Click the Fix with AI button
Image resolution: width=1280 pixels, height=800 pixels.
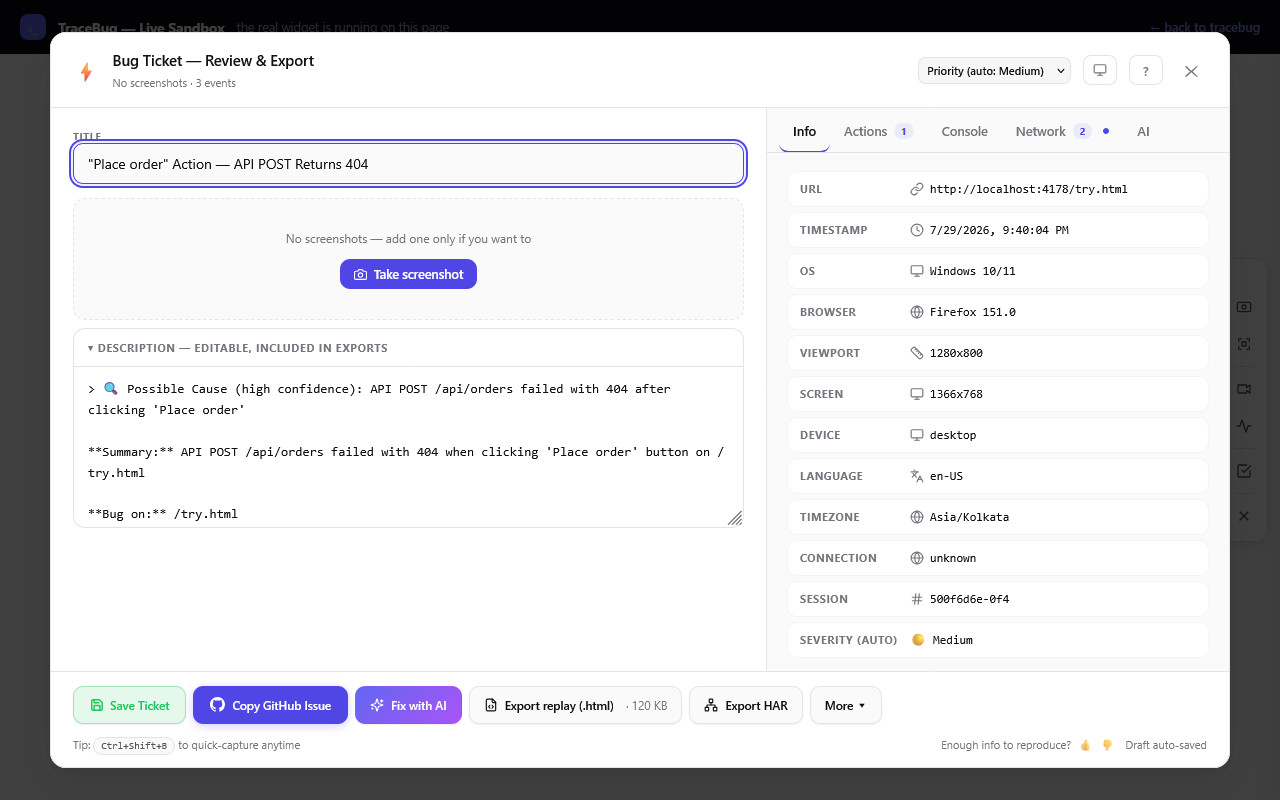[x=408, y=705]
